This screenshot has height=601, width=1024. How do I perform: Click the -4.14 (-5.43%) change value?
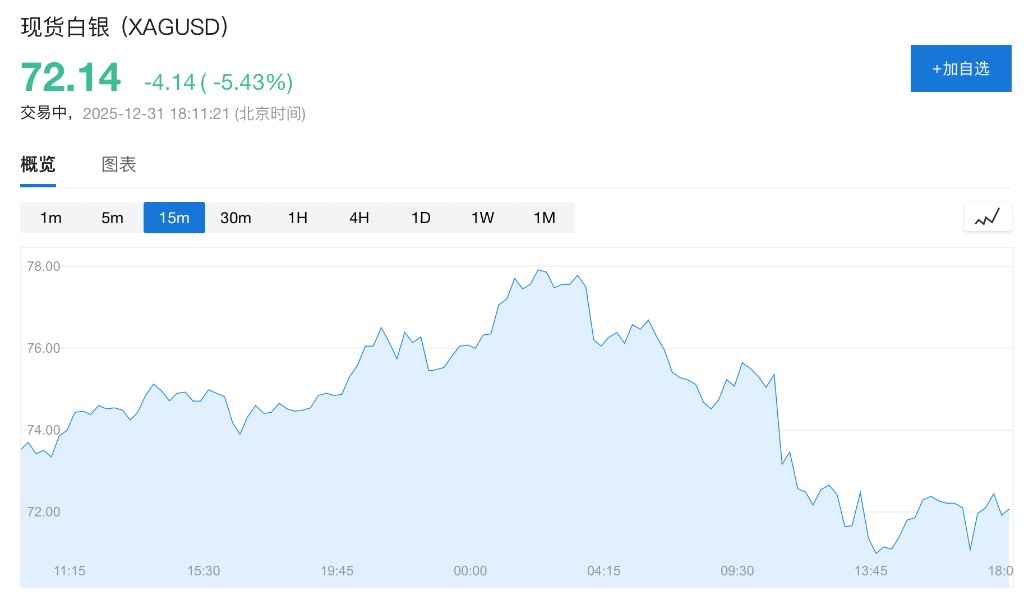(218, 82)
